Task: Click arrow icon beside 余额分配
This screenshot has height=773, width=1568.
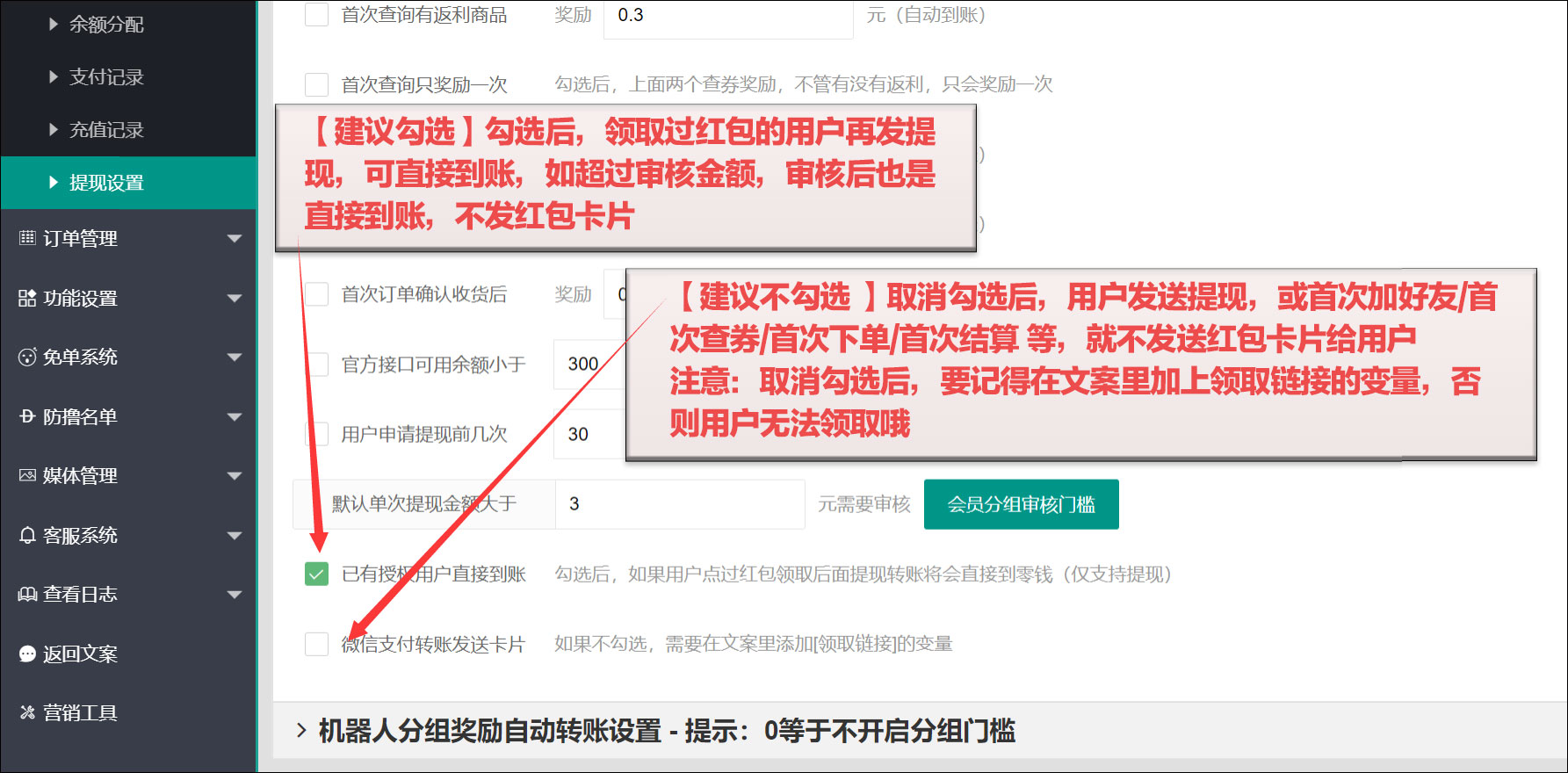Action: click(54, 24)
